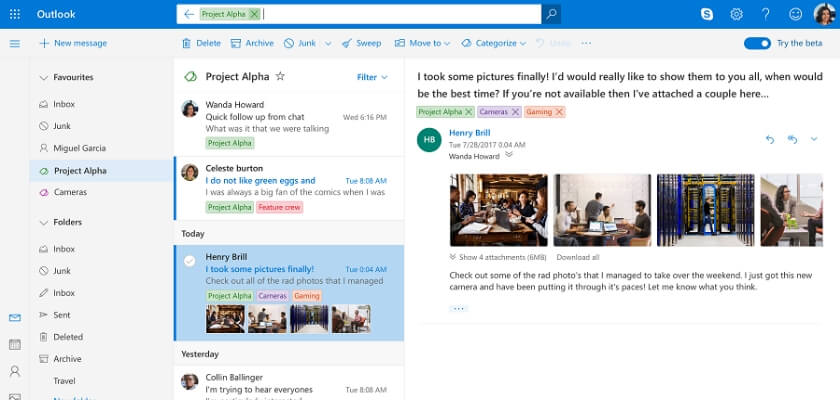The image size is (840, 400).
Task: Mark message as Junk
Action: click(300, 43)
